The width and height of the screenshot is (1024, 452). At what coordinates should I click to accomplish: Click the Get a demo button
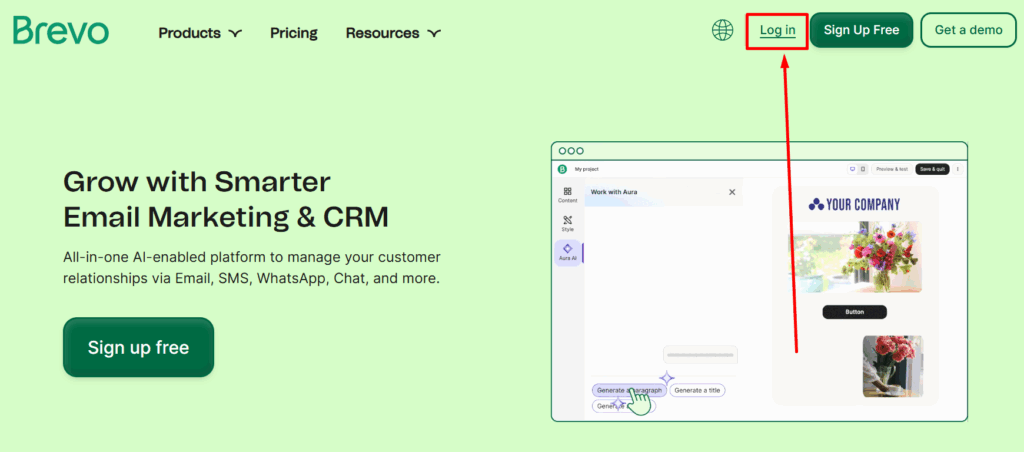968,30
